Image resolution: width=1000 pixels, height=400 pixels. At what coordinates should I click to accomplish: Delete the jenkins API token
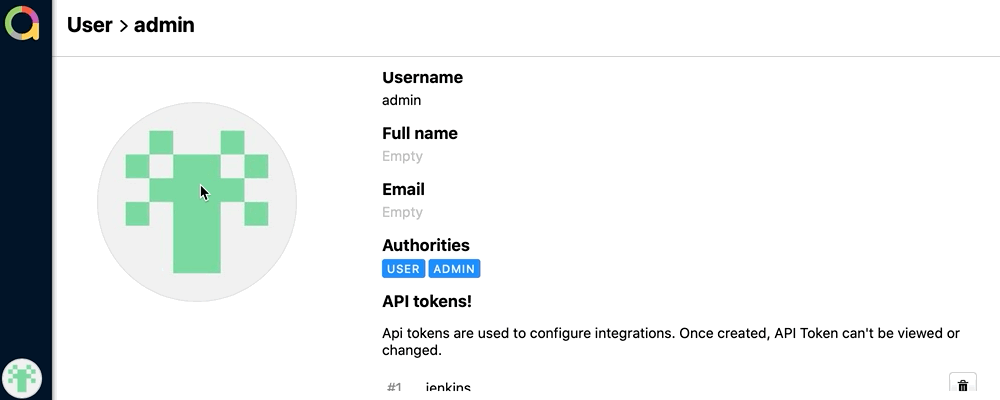(962, 386)
